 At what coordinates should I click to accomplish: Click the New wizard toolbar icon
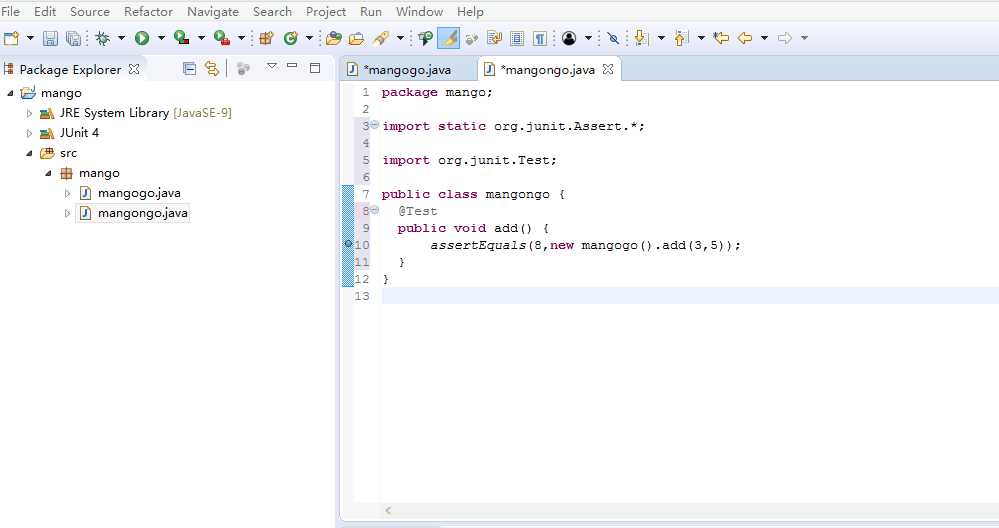pyautogui.click(x=11, y=38)
